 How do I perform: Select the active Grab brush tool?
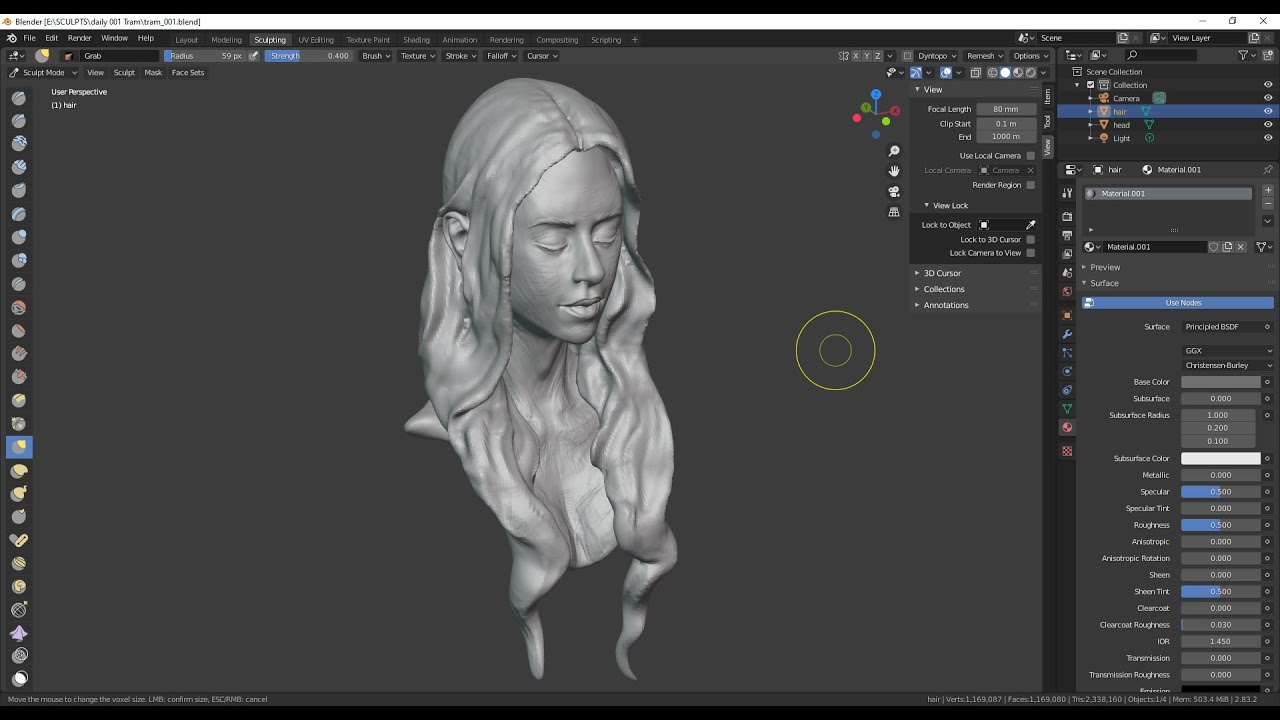point(19,447)
